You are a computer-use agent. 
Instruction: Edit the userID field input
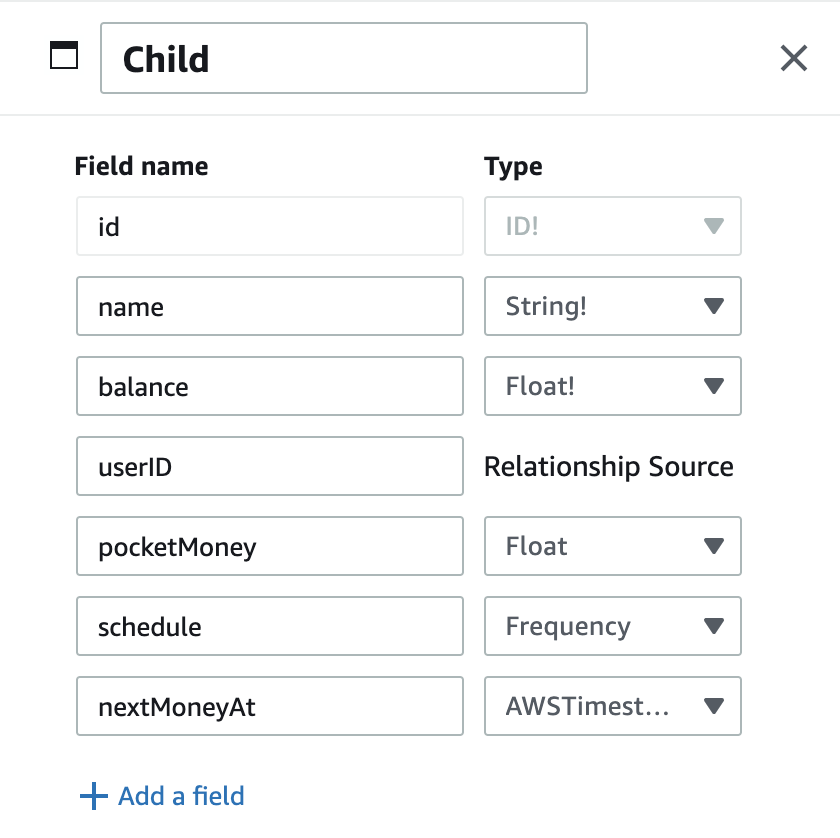coord(270,466)
